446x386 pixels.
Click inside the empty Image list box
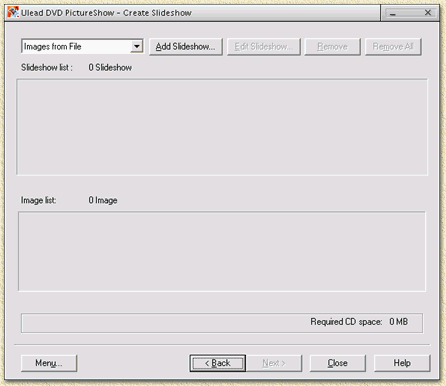point(222,251)
